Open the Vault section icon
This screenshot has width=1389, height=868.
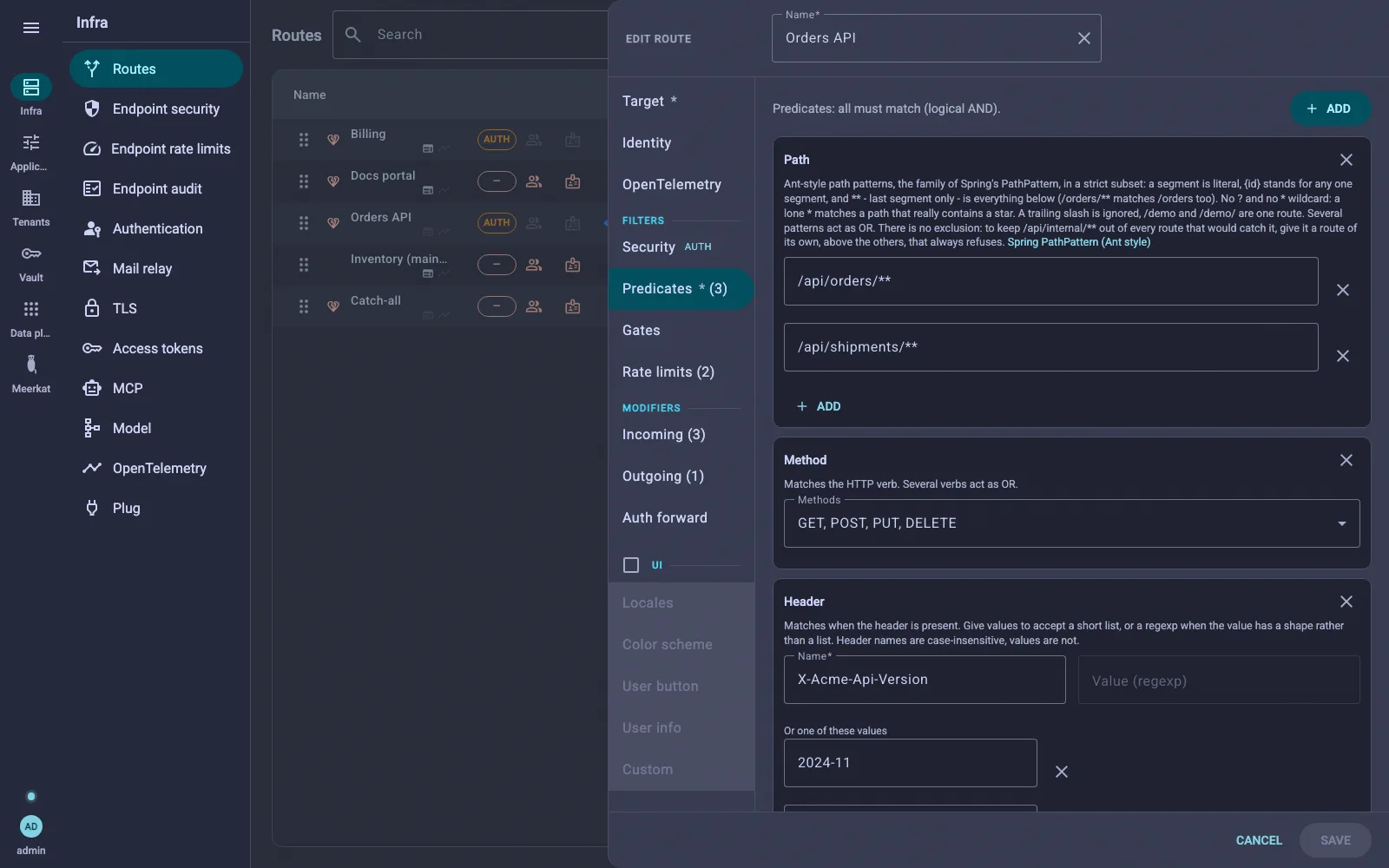point(31,253)
